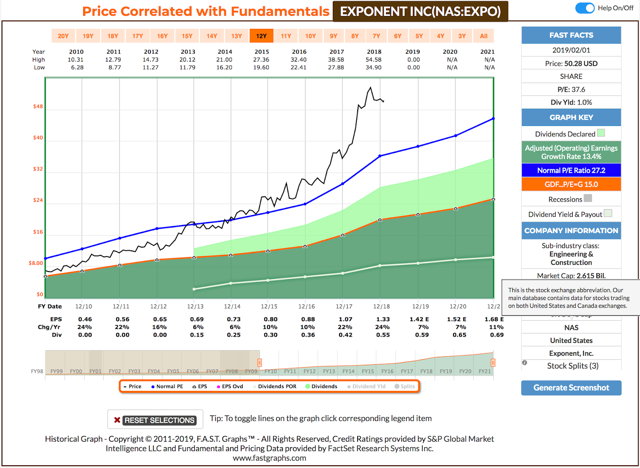
Task: Click the Recessions gray swatch
Action: pyautogui.click(x=587, y=198)
